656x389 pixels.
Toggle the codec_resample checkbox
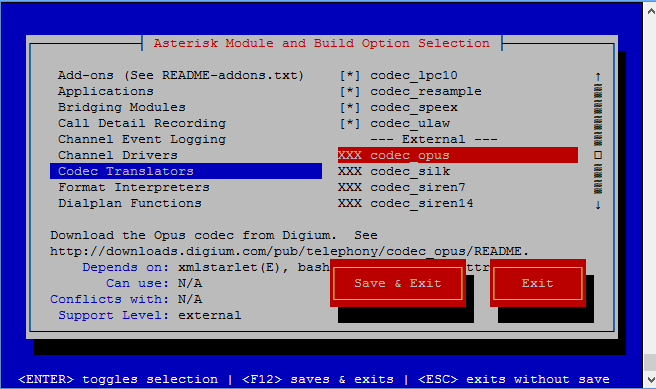pyautogui.click(x=350, y=91)
